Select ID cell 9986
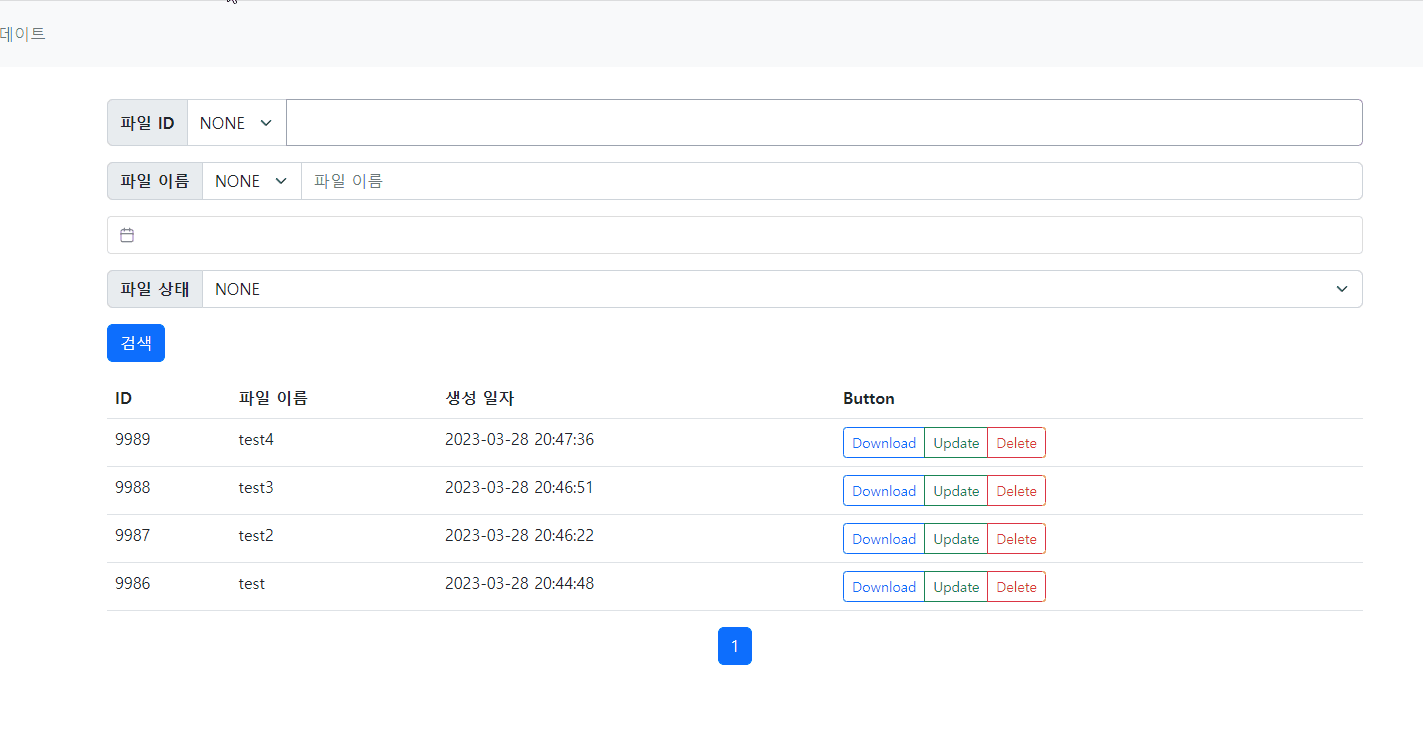Image resolution: width=1423 pixels, height=756 pixels. point(133,583)
